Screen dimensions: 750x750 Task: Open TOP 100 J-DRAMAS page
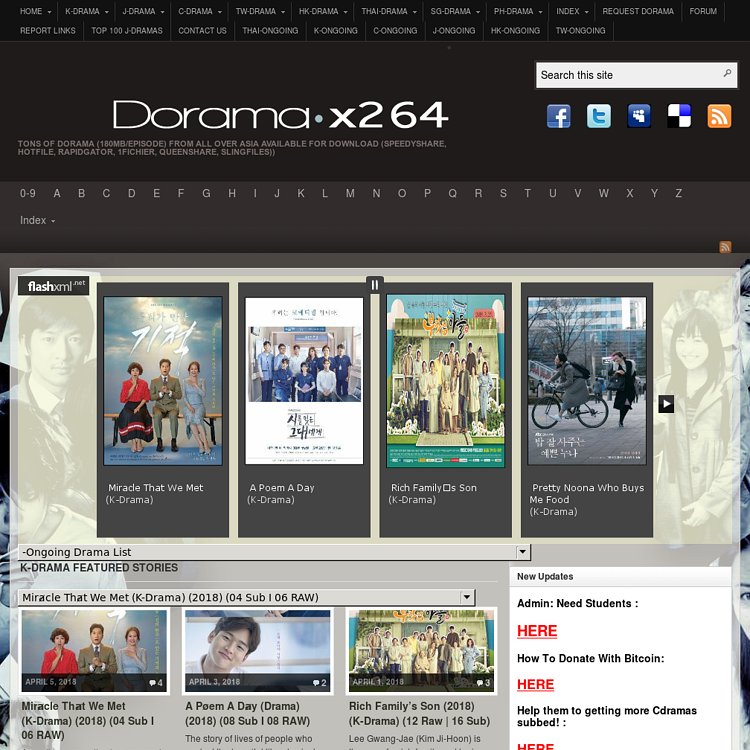click(127, 31)
